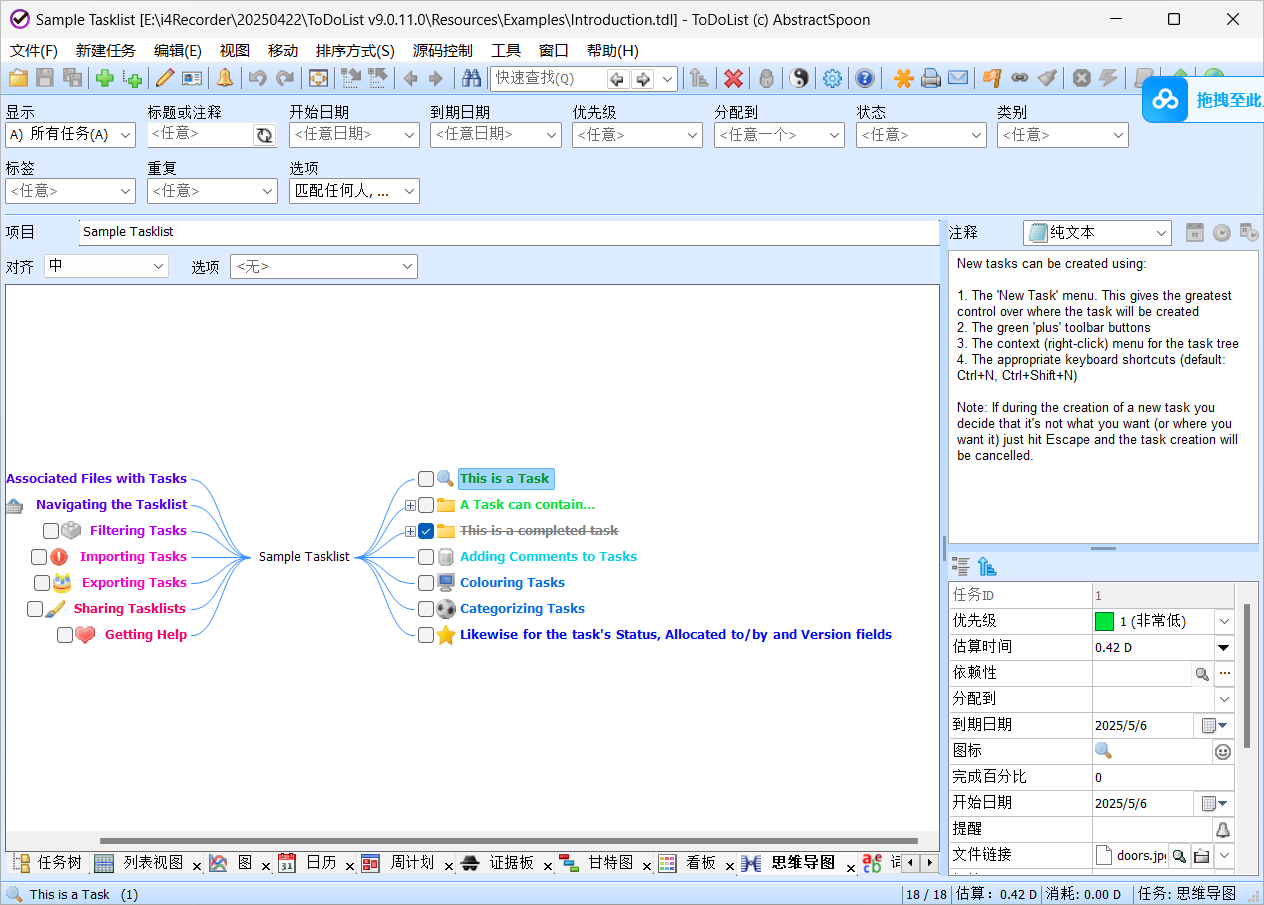Open the 工具 menu
The image size is (1264, 905).
click(506, 51)
